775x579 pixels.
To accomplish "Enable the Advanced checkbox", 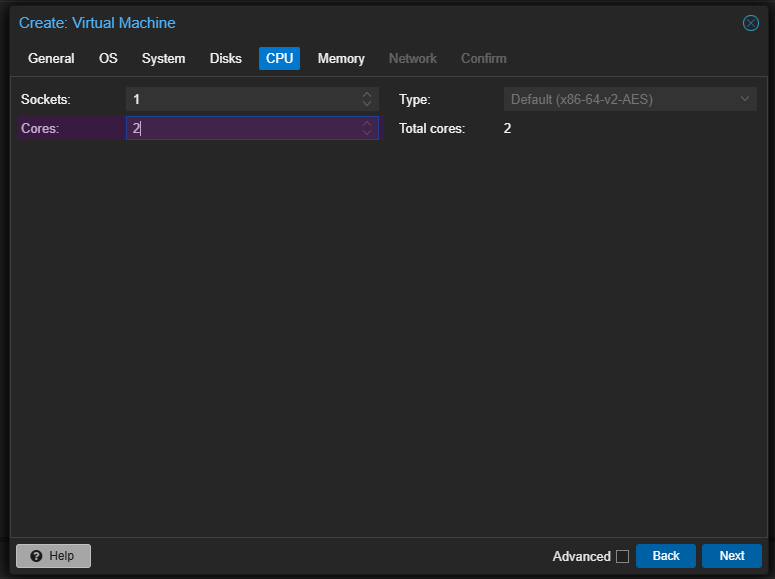I will point(623,556).
